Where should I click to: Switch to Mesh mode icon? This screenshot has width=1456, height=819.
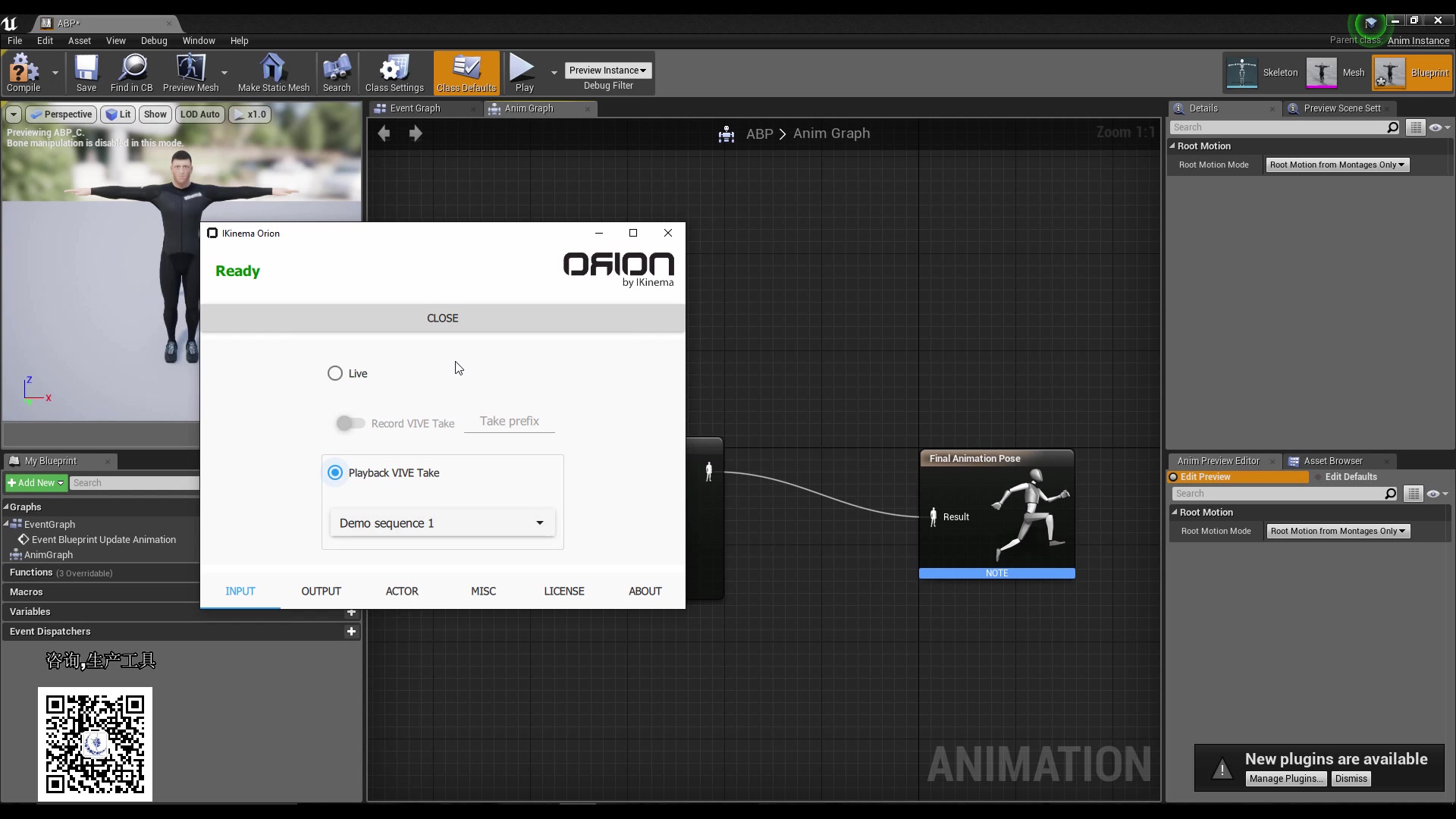pos(1322,73)
